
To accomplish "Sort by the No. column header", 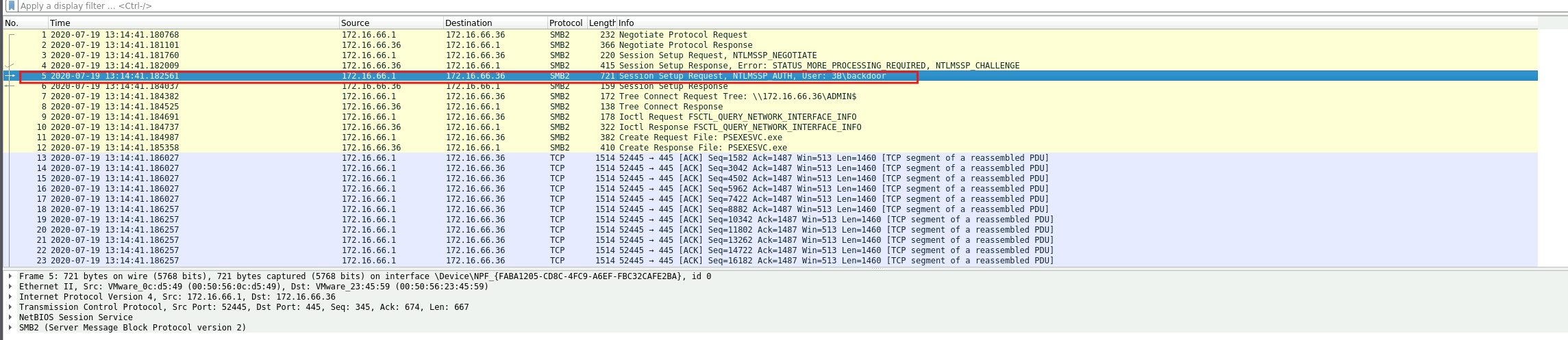I will (25, 23).
